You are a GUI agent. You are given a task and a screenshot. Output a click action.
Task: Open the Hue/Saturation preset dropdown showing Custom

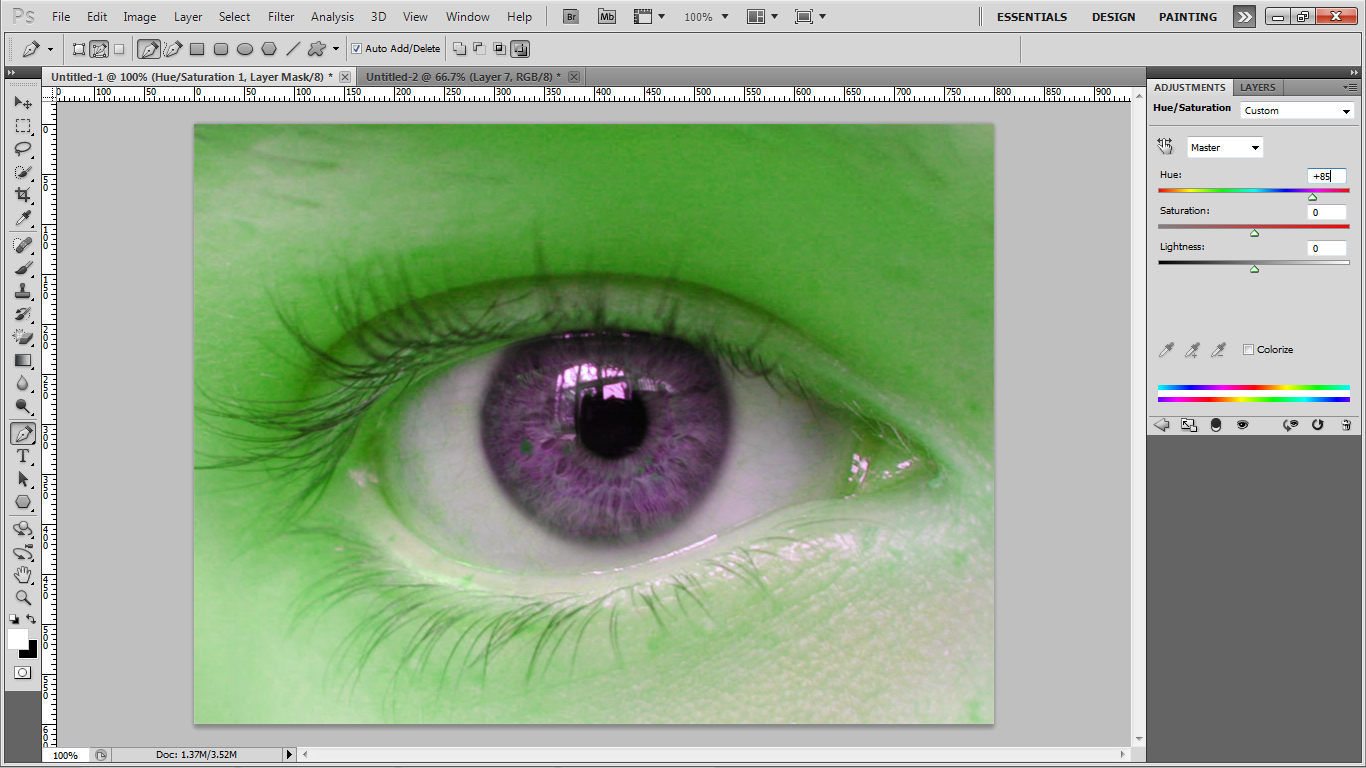1297,111
